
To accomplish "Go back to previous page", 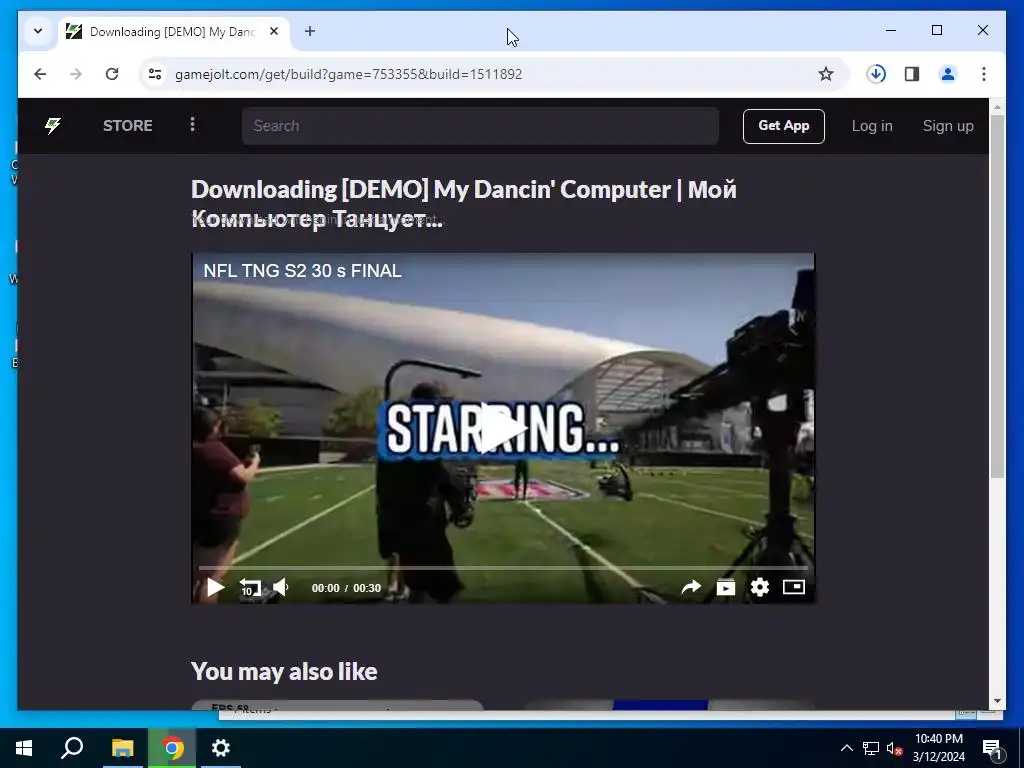I will coord(40,74).
